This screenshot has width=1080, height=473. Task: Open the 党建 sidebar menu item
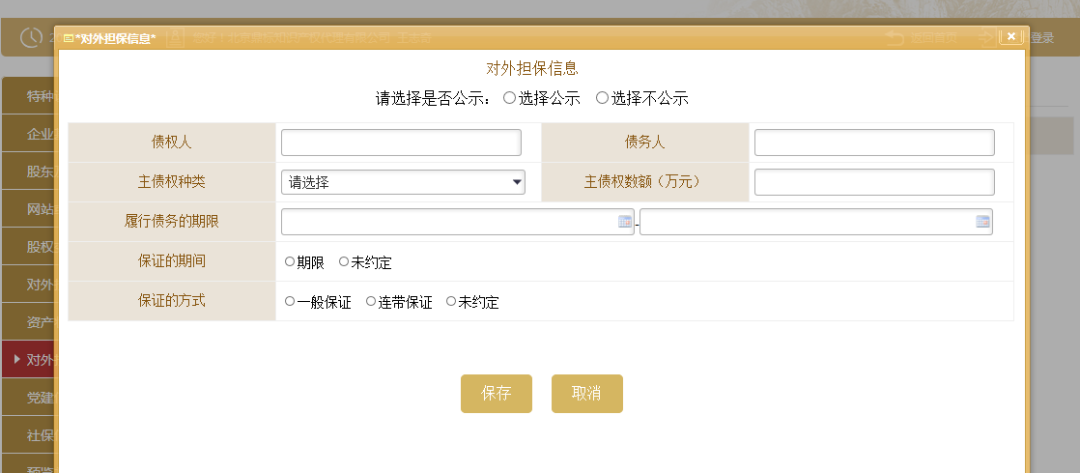click(40, 398)
